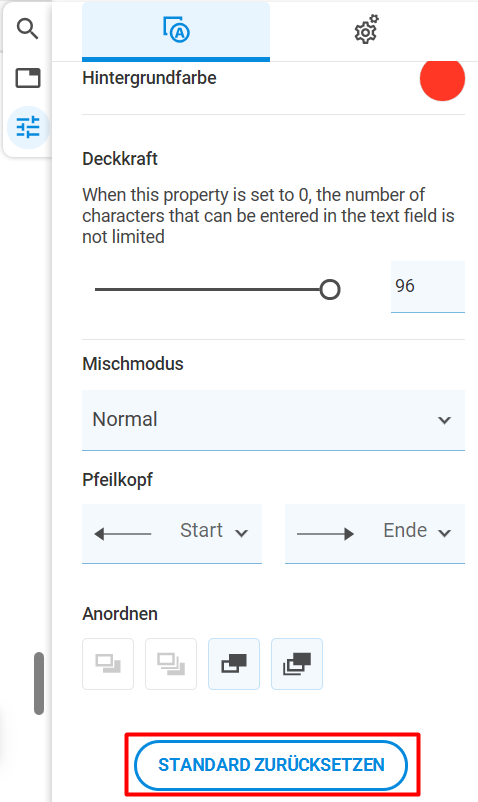Open the search panel via magnifier icon
Screen dimensions: 478x802
point(28,29)
